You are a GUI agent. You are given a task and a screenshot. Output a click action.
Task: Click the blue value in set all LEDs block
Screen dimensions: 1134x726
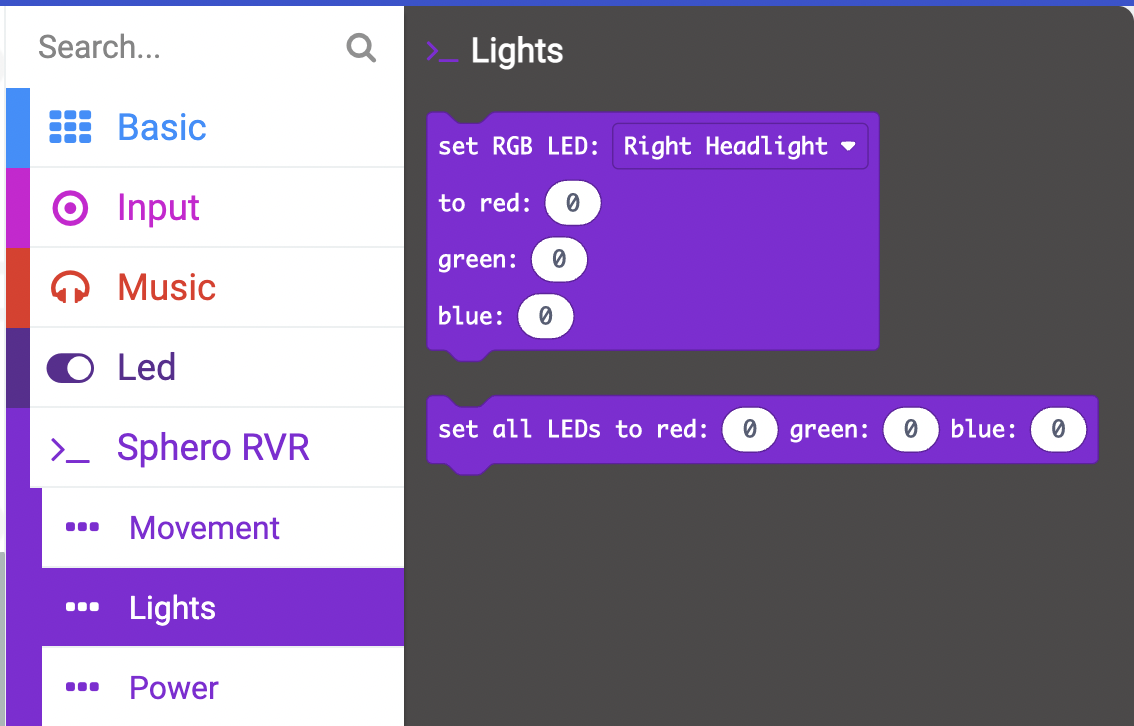[x=1058, y=429]
